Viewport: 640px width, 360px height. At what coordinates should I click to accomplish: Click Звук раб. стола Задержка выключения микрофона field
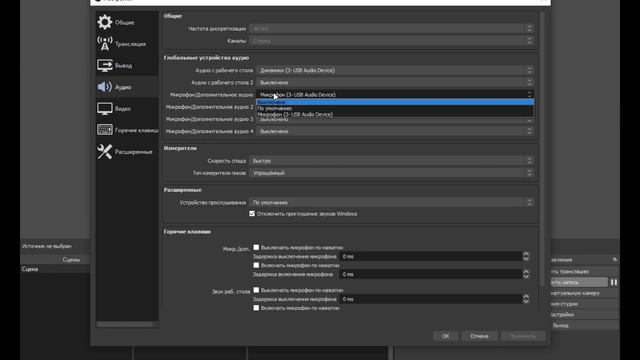431,299
